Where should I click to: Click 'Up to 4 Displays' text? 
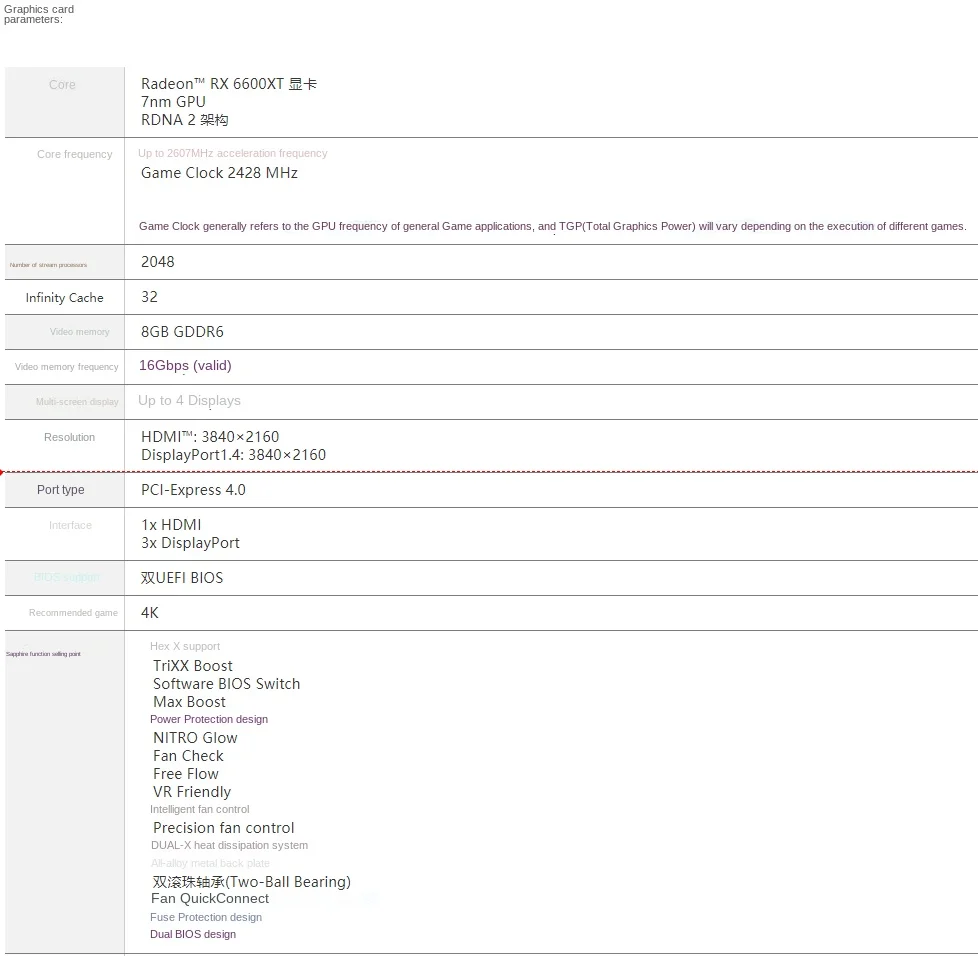tap(189, 400)
